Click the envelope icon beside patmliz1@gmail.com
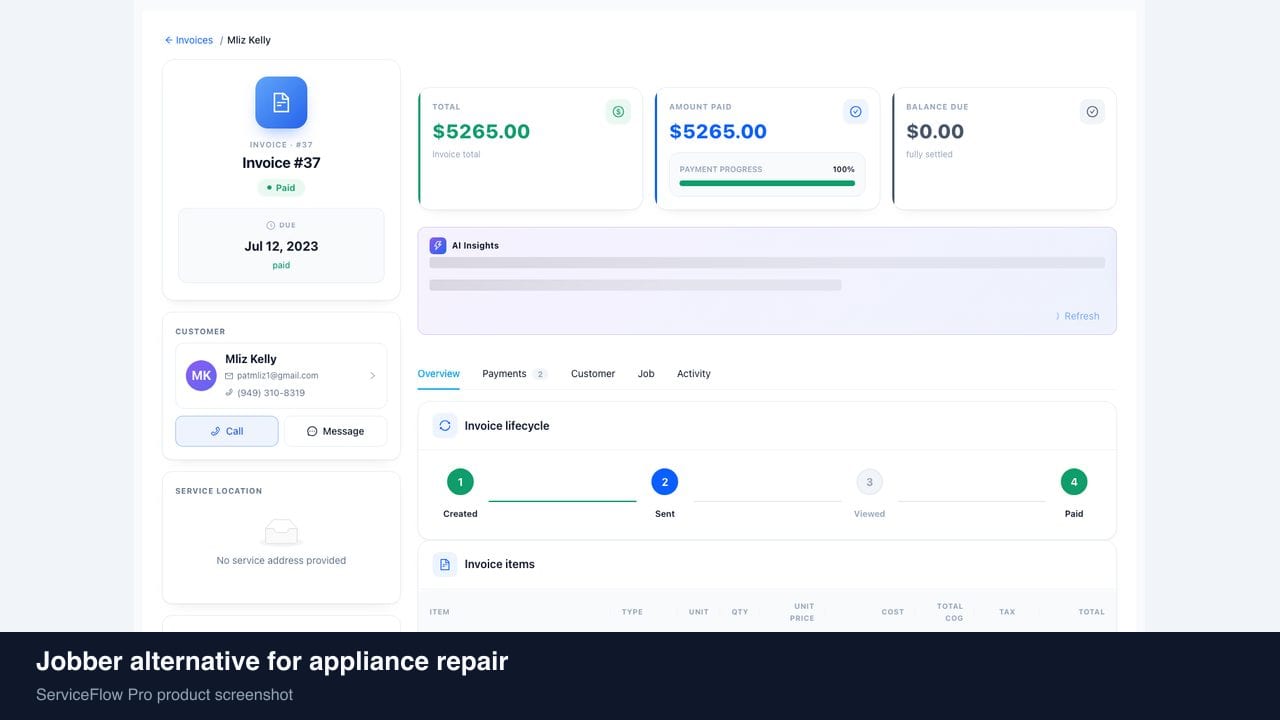Screen dimensions: 1280x720 pyautogui.click(x=229, y=376)
